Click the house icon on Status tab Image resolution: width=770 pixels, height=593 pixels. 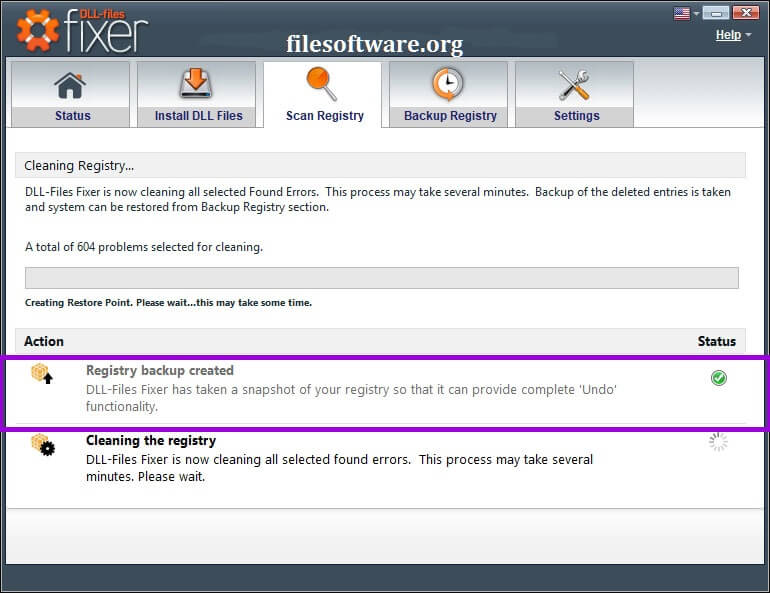(x=70, y=85)
